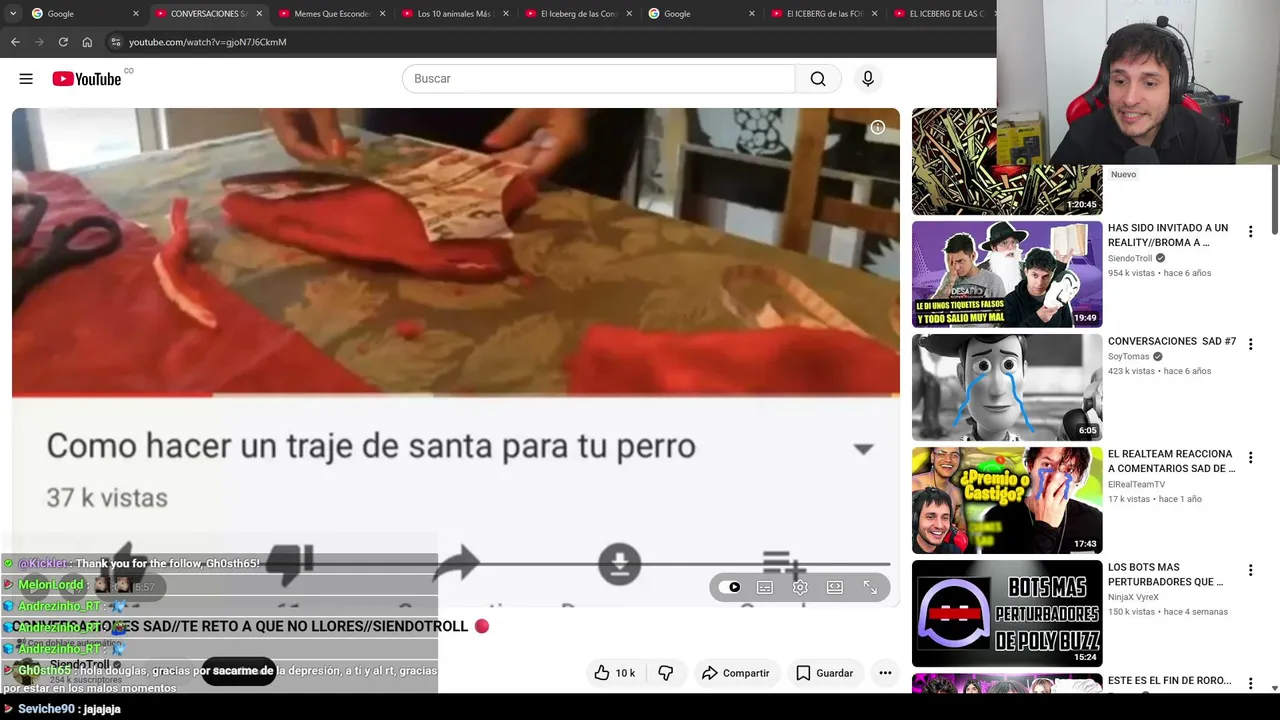
Task: Open the YouTube guide hamburger menu
Action: click(26, 79)
